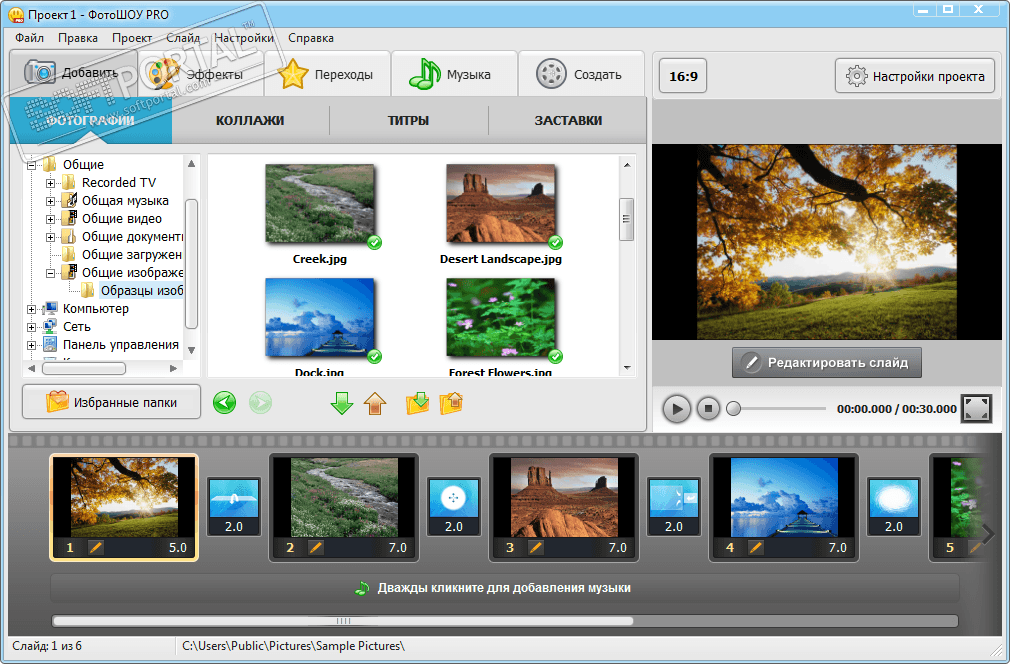1010x664 pixels.
Task: Remove photo with orange up arrow
Action: click(375, 403)
